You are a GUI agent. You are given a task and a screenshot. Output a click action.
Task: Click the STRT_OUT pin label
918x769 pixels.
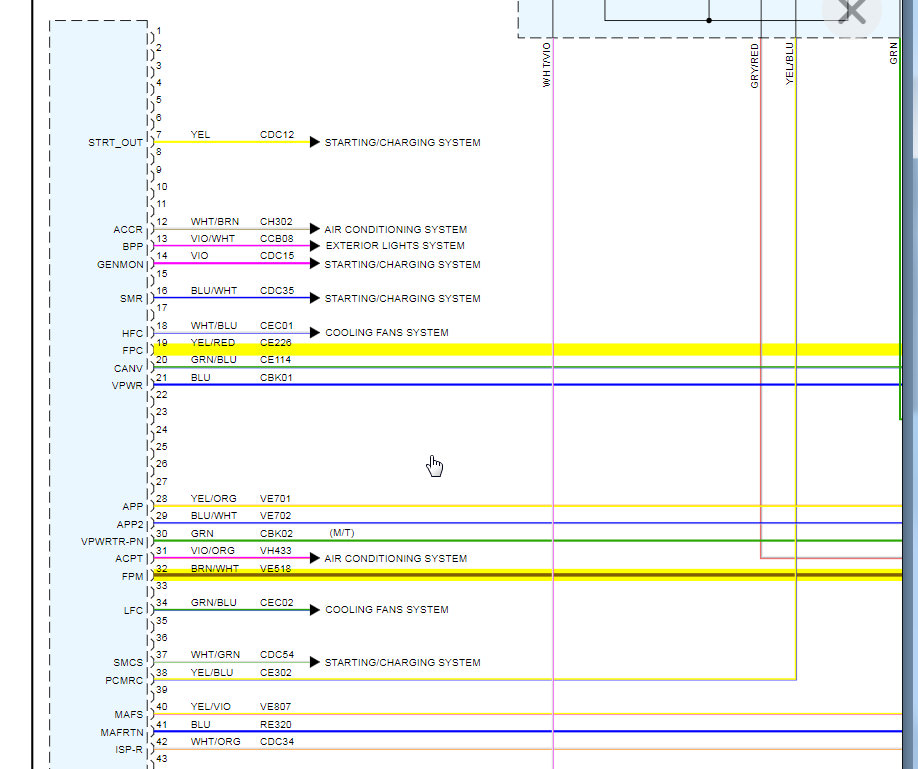(115, 142)
